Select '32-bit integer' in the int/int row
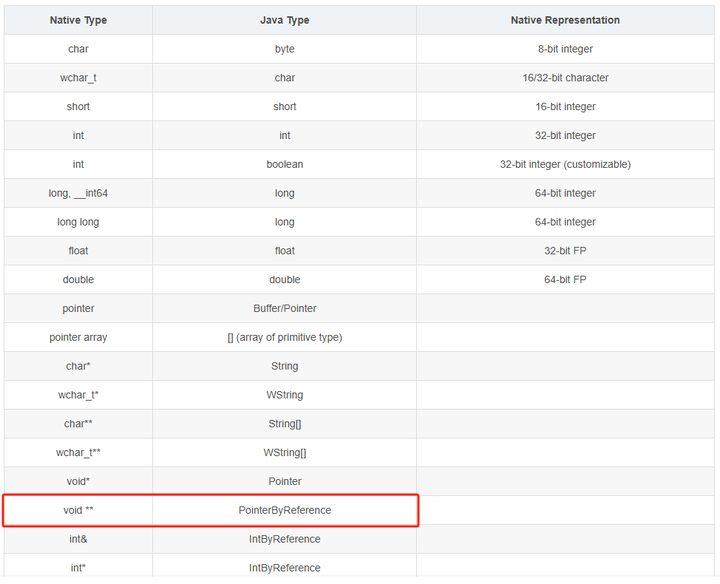 (565, 136)
